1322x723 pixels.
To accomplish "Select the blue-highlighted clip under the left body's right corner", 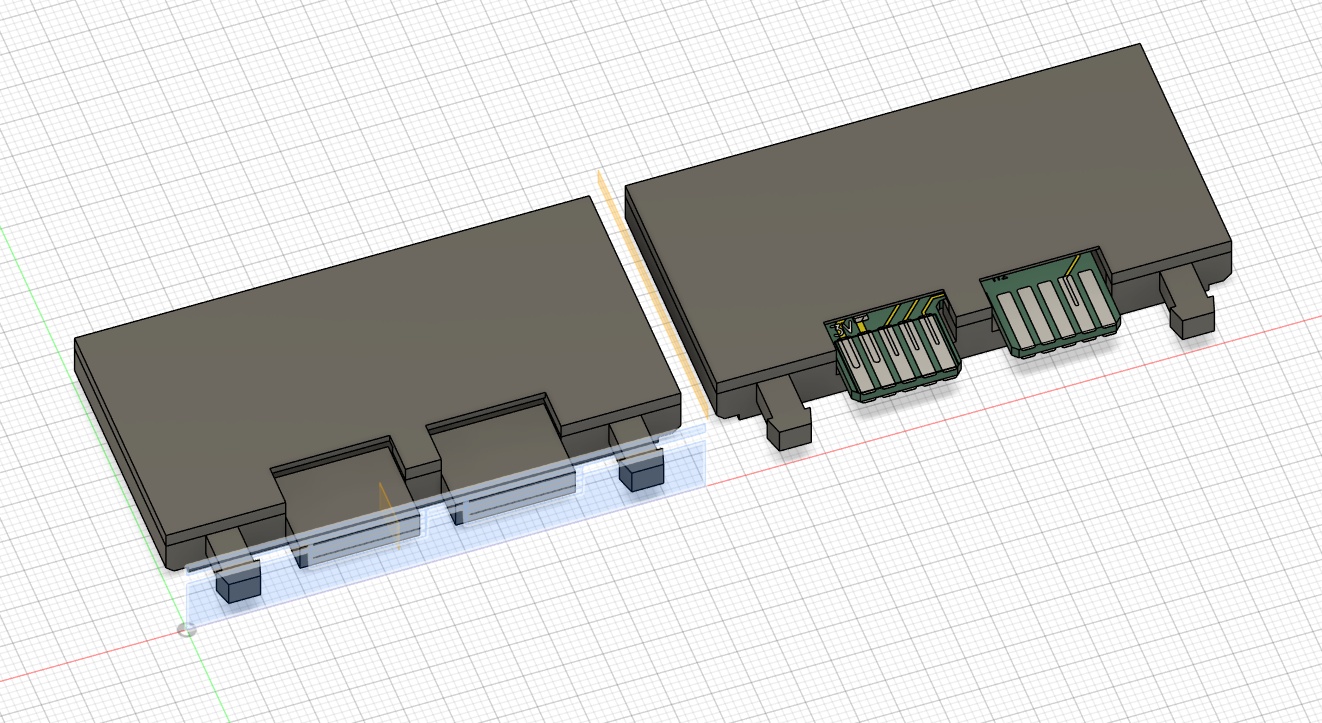I will click(x=642, y=471).
